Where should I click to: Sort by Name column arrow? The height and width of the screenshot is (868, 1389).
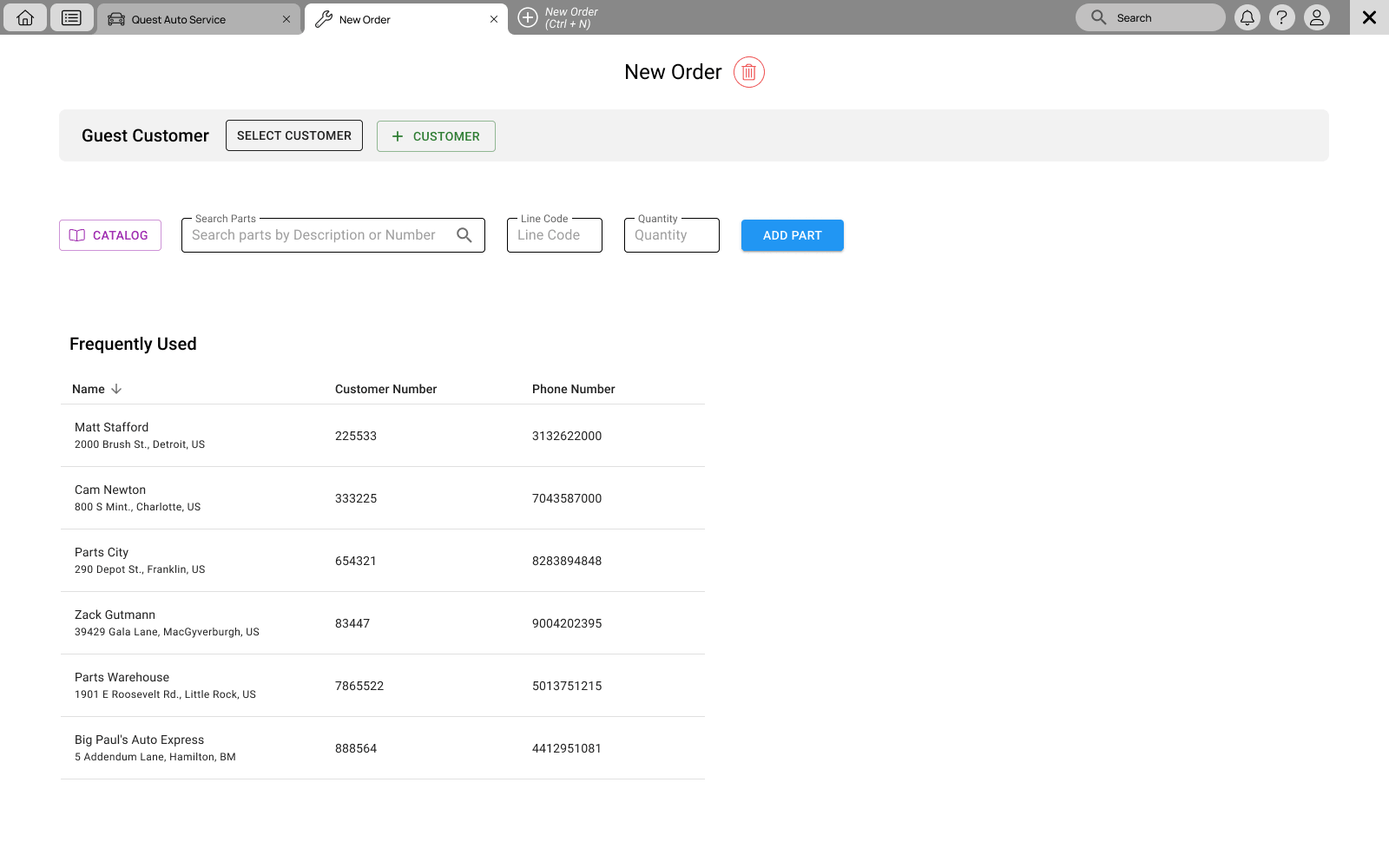116,389
